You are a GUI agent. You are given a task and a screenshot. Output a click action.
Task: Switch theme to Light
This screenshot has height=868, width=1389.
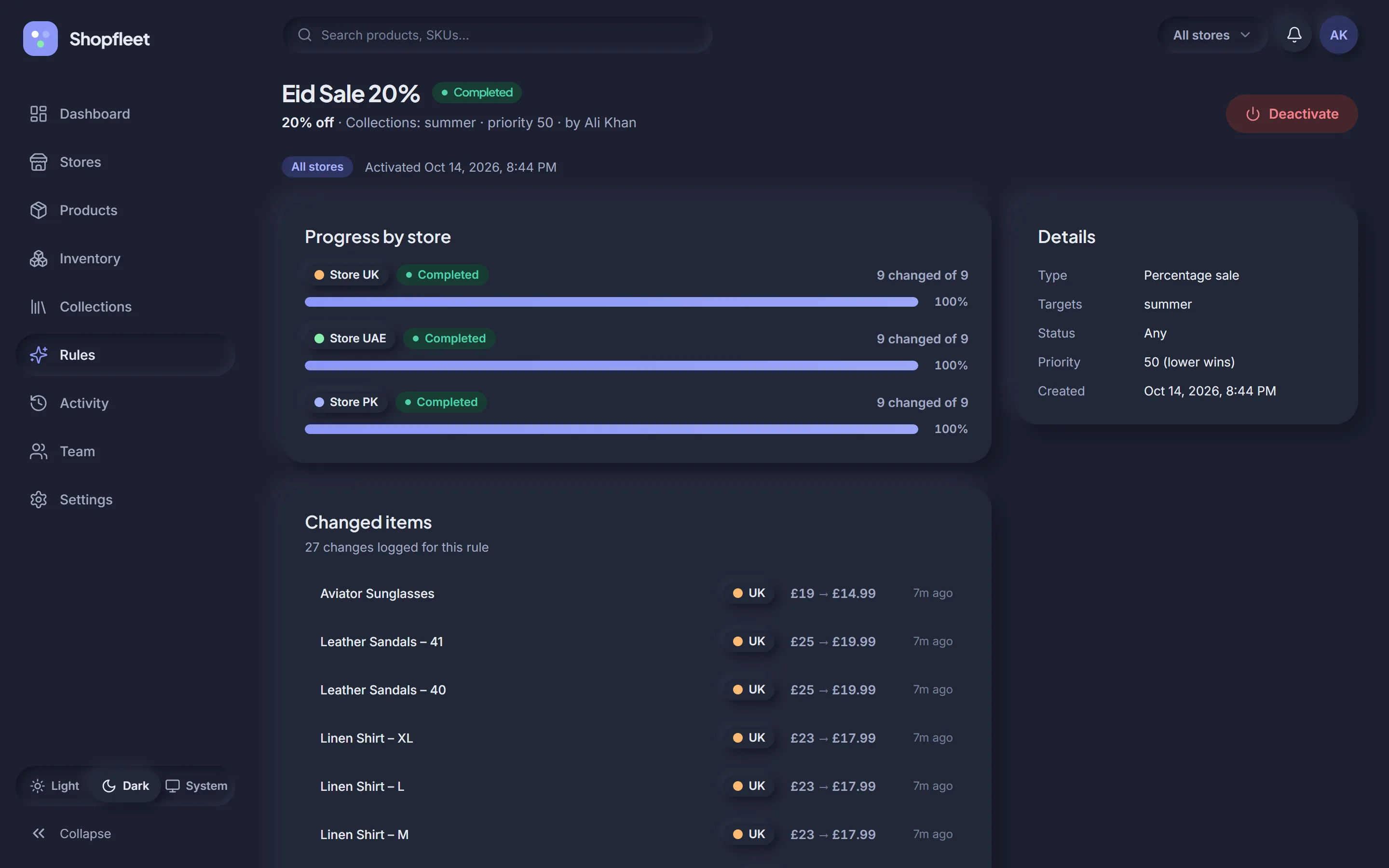point(54,786)
